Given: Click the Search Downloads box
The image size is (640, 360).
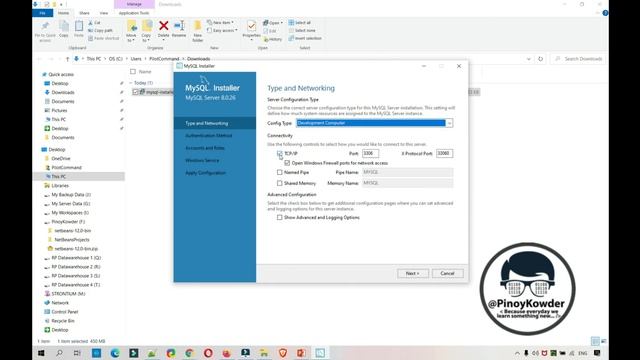Looking at the screenshot, I should tap(578, 59).
